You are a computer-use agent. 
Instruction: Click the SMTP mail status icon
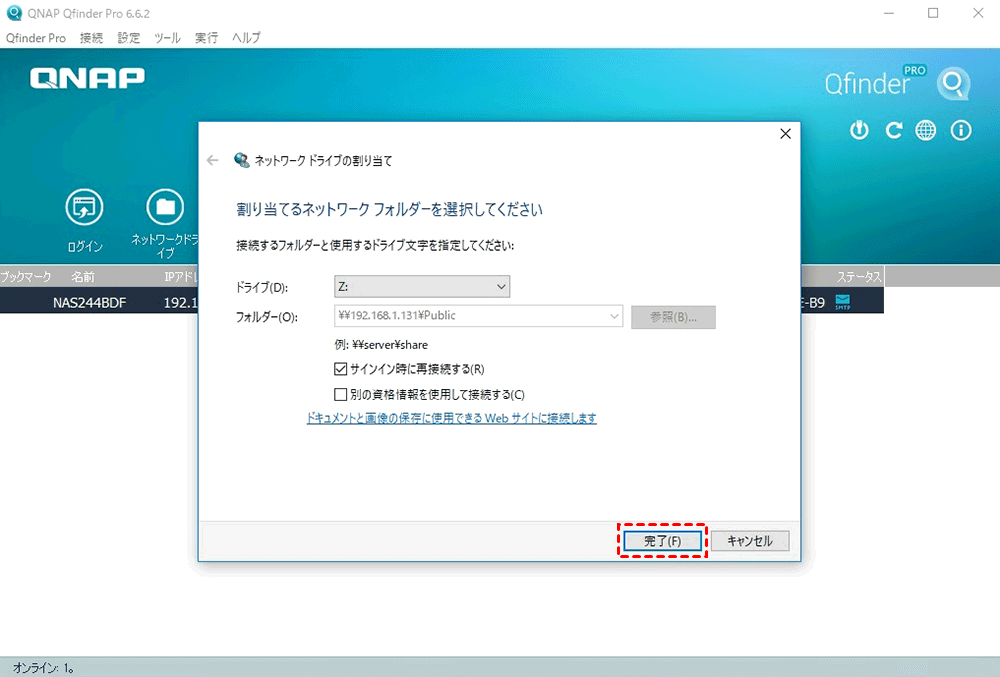[842, 301]
